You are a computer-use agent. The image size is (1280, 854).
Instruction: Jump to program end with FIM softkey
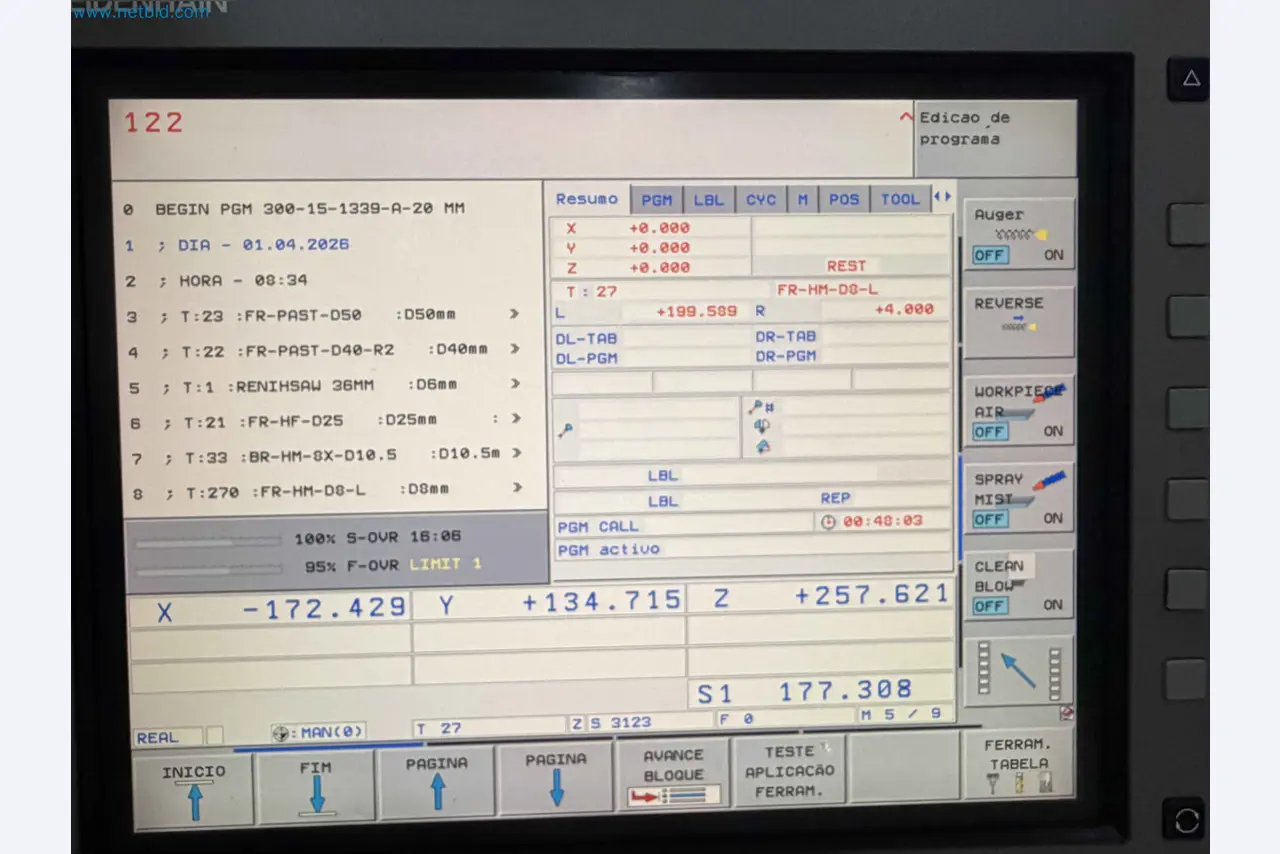tap(316, 785)
